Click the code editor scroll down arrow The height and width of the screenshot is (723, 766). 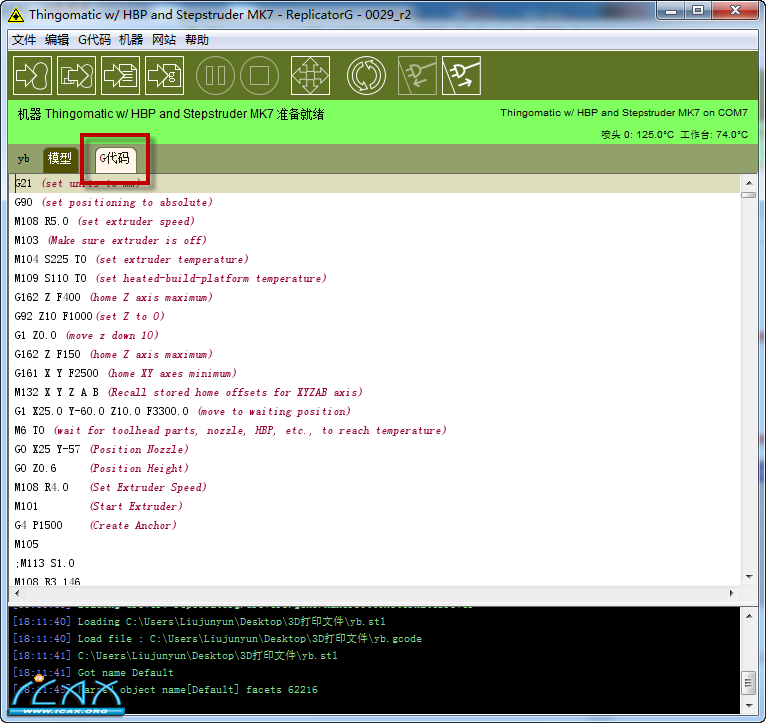[x=749, y=577]
